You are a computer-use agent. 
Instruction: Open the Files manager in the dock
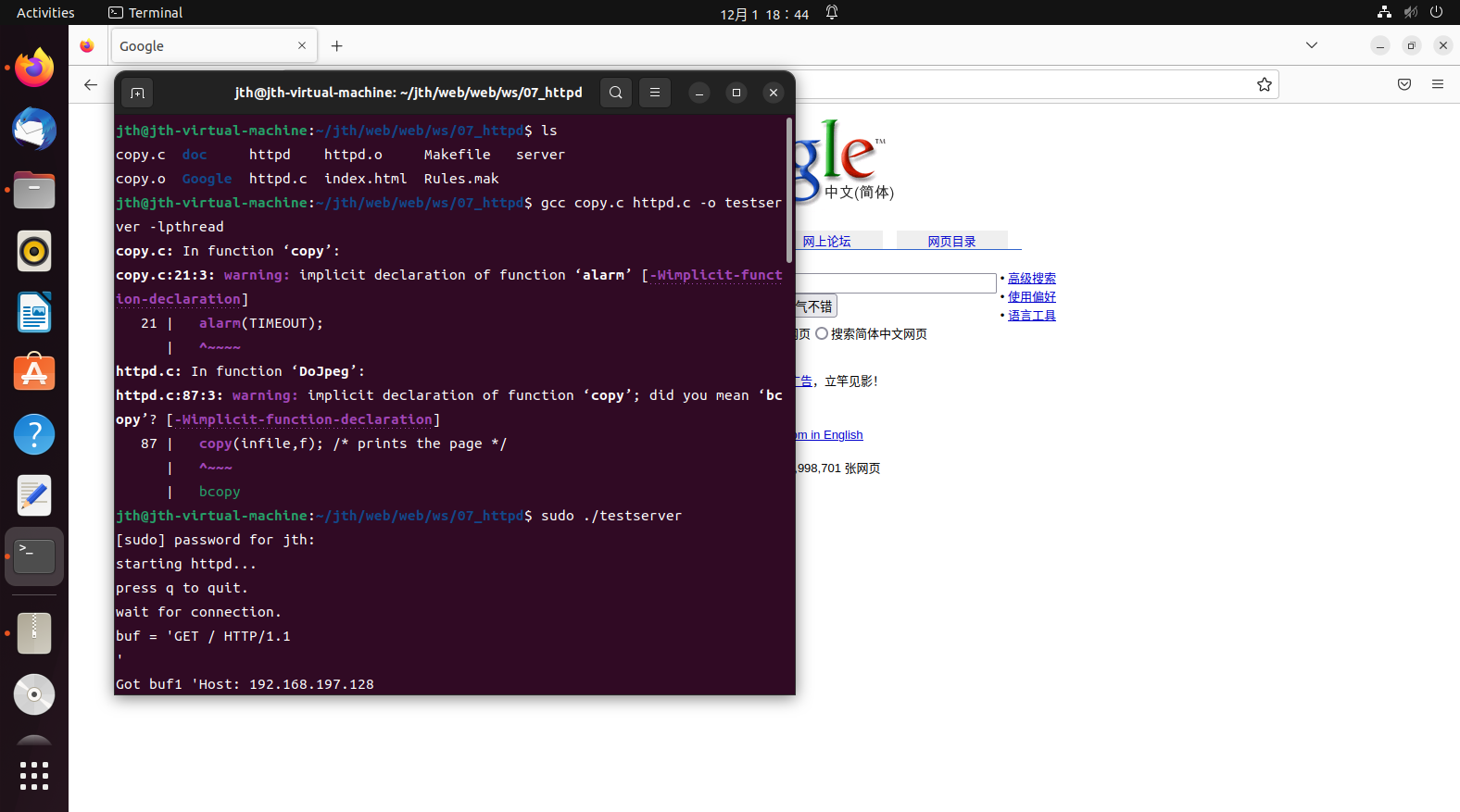pos(34,190)
